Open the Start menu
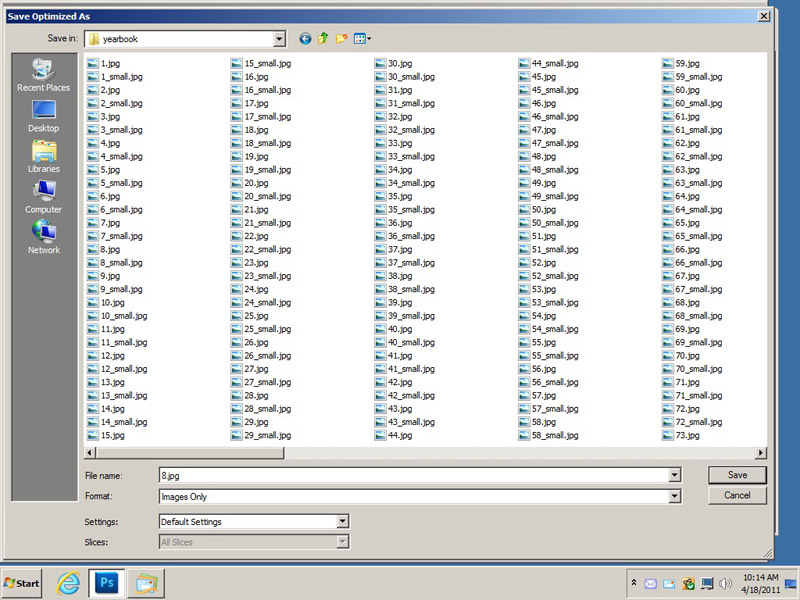This screenshot has width=800, height=600. pyautogui.click(x=21, y=583)
